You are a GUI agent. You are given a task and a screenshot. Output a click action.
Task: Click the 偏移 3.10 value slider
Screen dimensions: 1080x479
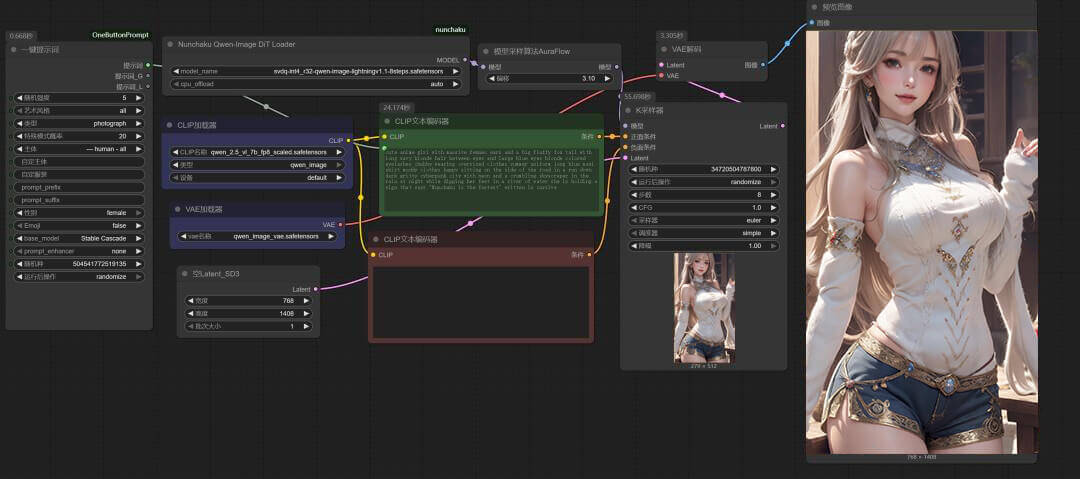click(549, 79)
